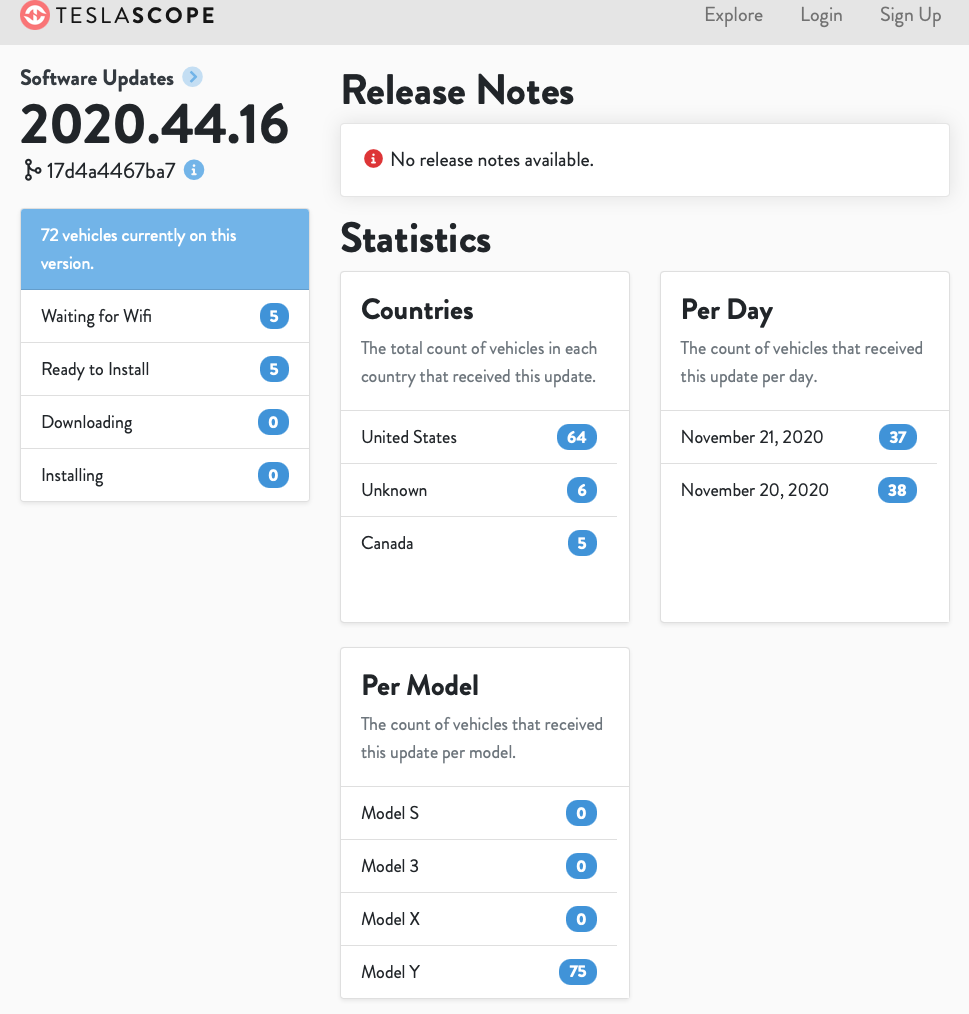The width and height of the screenshot is (969, 1014).
Task: Click the TESLASCOPE brand name
Action: (135, 15)
